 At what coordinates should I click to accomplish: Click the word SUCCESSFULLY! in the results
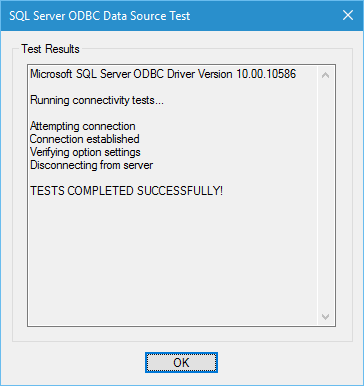coord(180,191)
